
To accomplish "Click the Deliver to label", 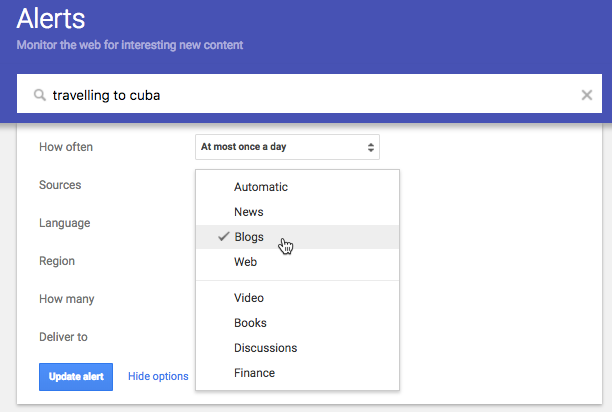I will point(63,337).
